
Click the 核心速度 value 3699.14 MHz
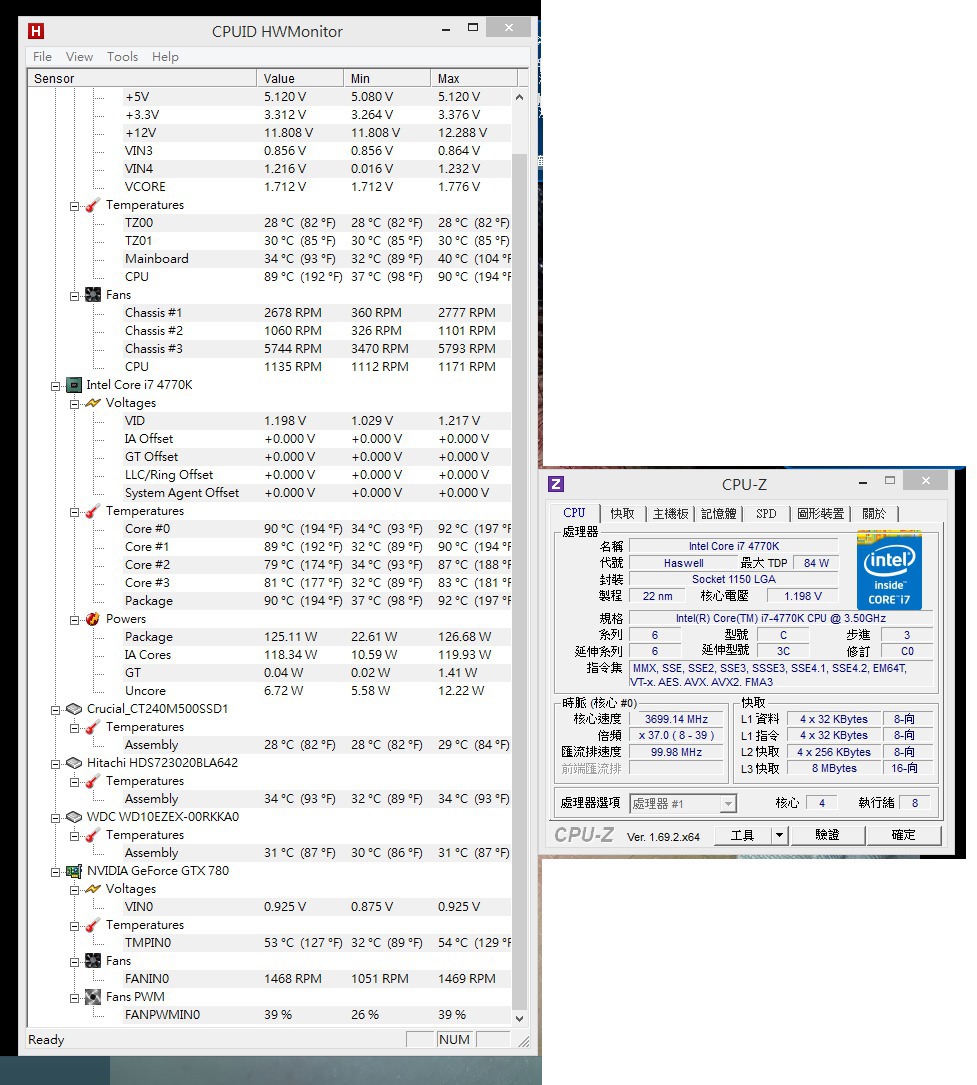click(676, 719)
